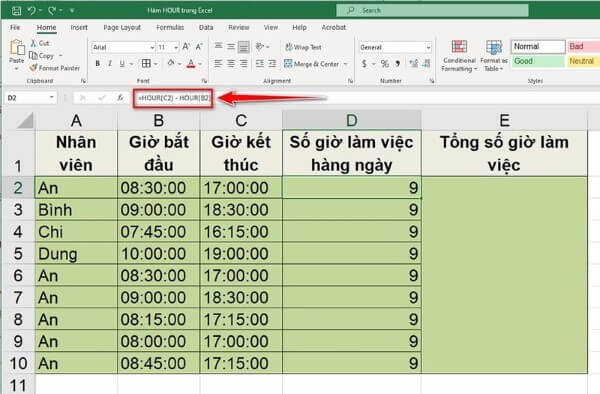Click the Paste clipboard icon

click(17, 48)
